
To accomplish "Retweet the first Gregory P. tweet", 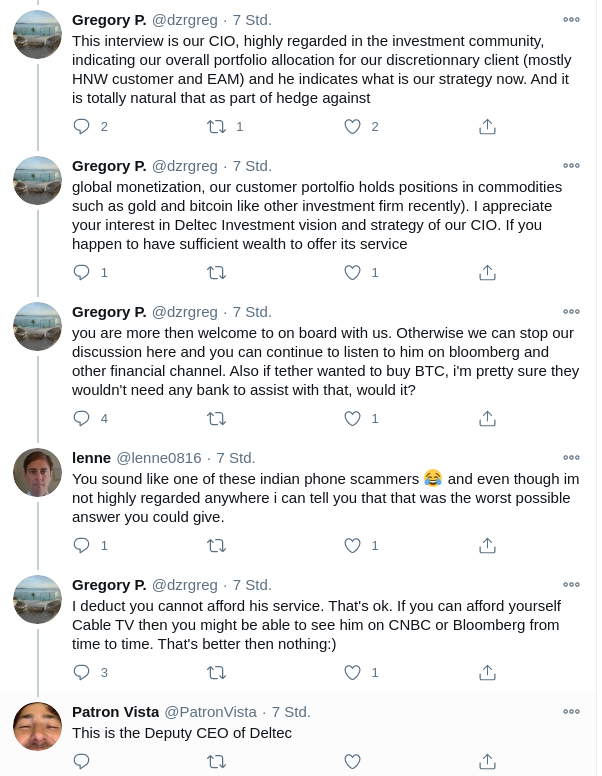I will tap(215, 127).
